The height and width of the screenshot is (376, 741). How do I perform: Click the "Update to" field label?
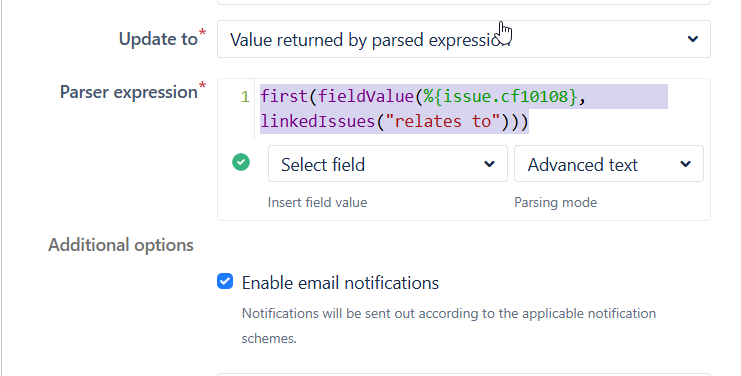158,39
